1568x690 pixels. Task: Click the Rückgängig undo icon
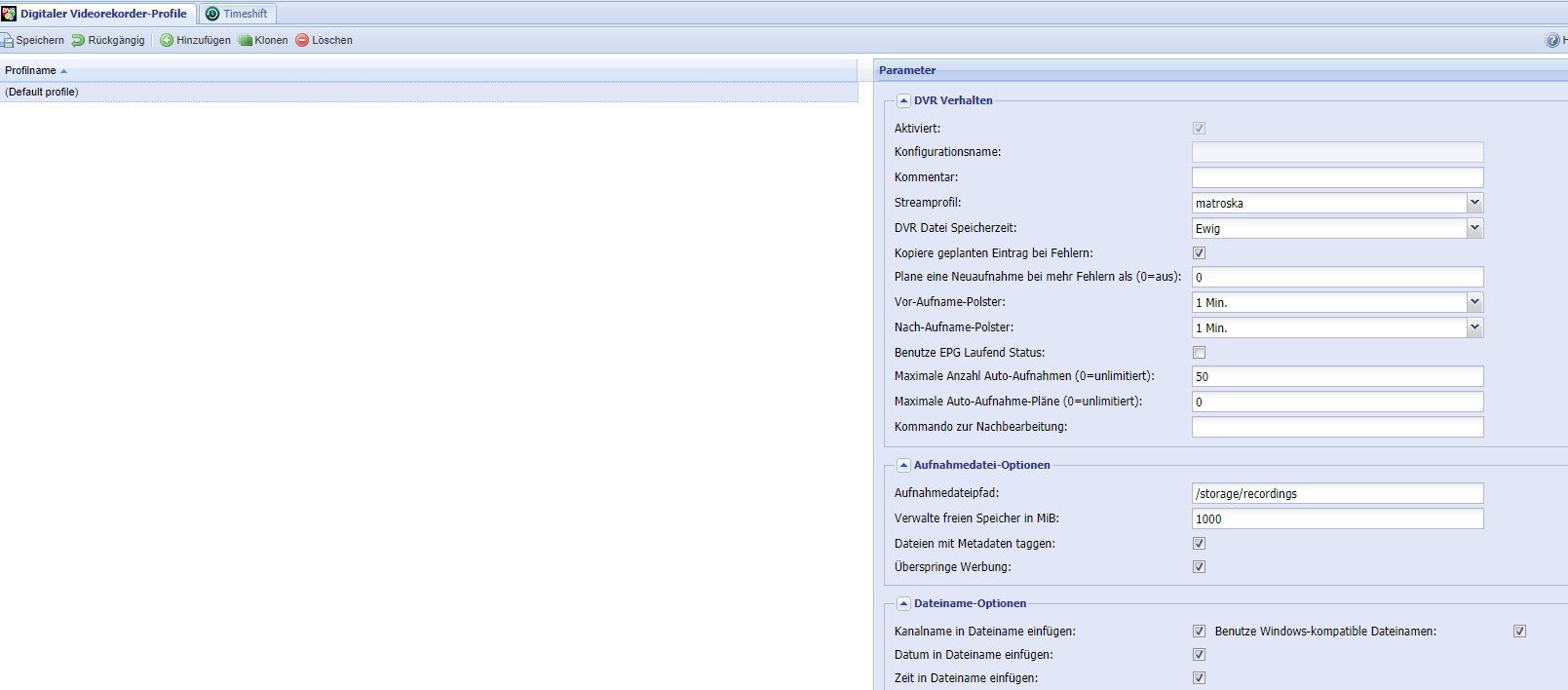[78, 40]
